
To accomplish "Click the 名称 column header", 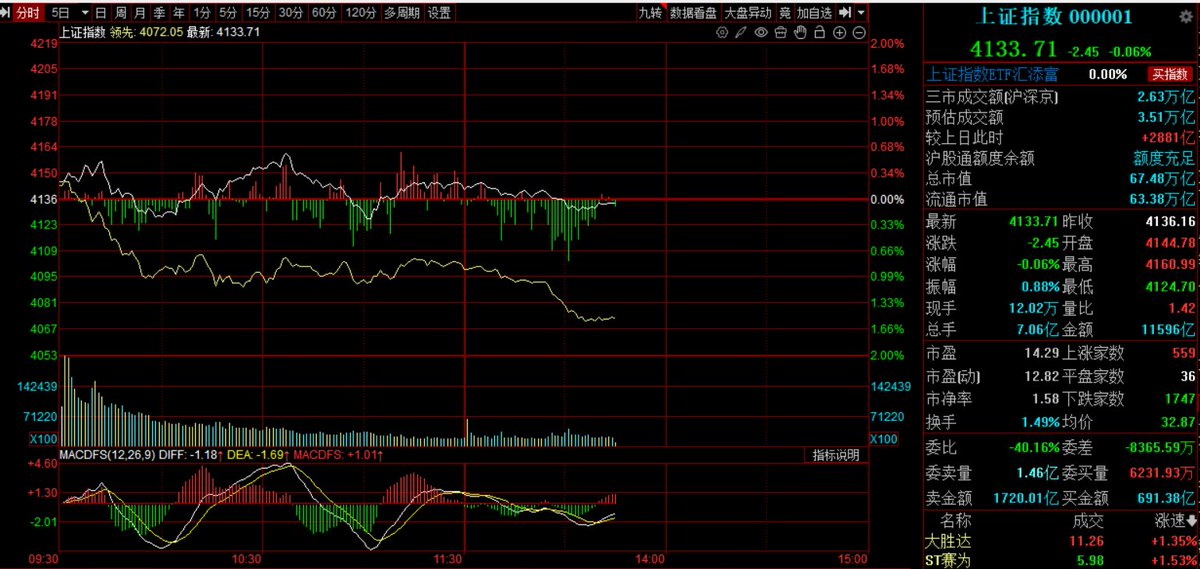I will tap(956, 521).
